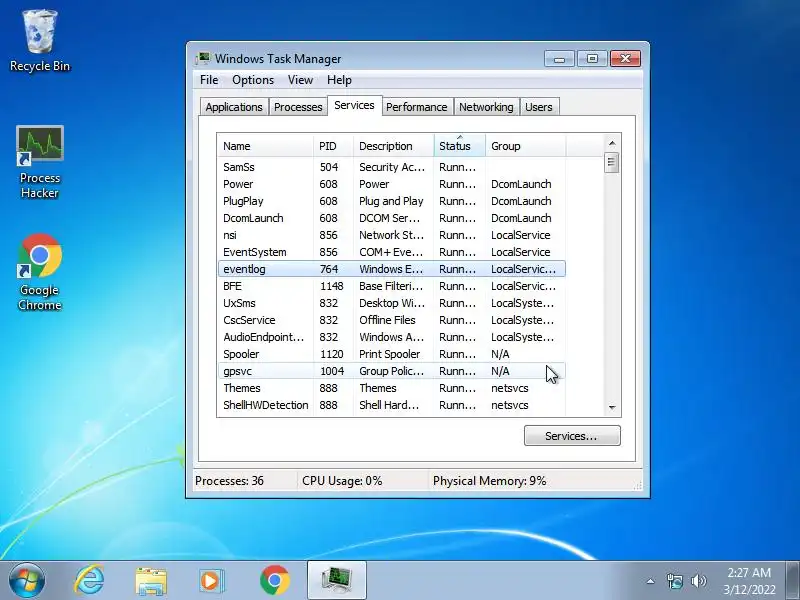Image resolution: width=800 pixels, height=600 pixels.
Task: Select the UxSms service row
Action: point(392,303)
